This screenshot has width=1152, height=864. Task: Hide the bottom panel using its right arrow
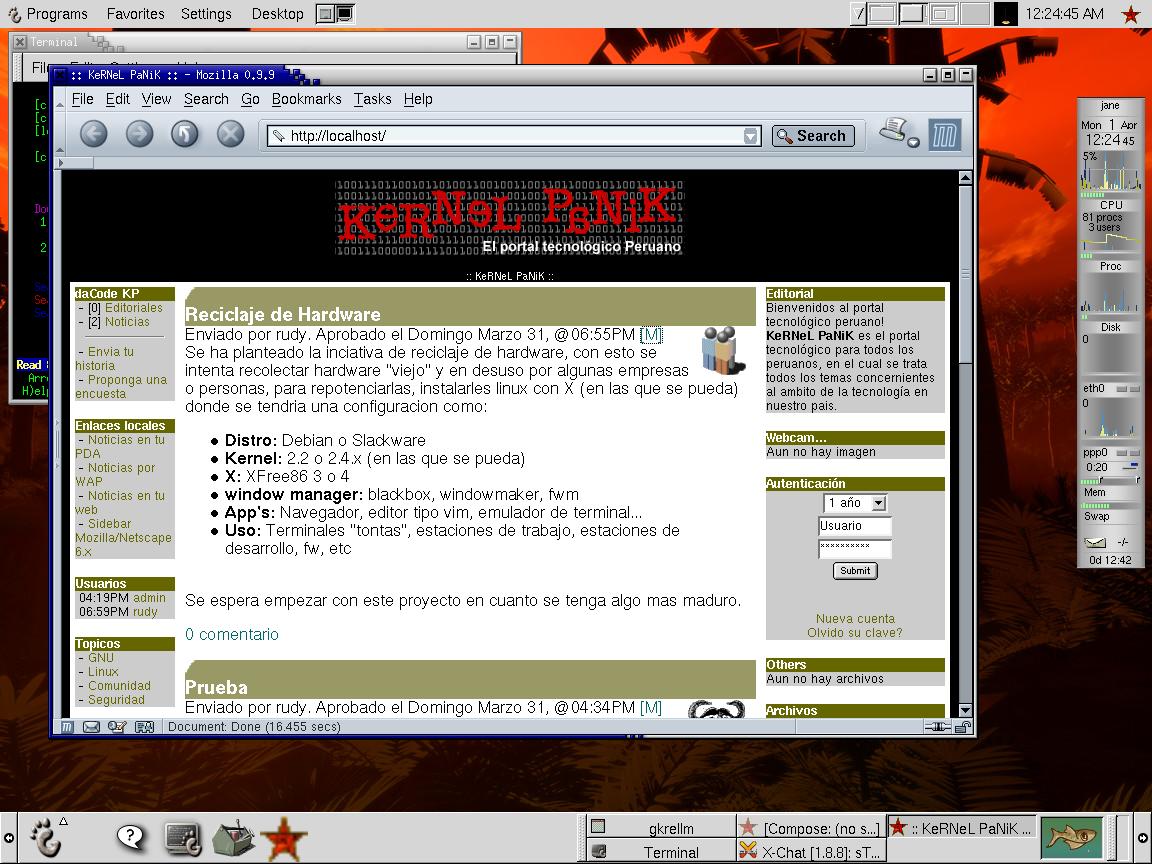(1143, 838)
